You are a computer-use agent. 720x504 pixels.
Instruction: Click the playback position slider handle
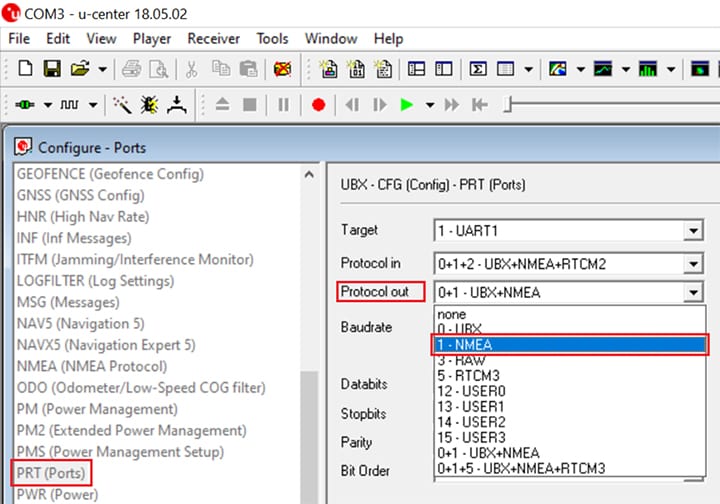507,104
